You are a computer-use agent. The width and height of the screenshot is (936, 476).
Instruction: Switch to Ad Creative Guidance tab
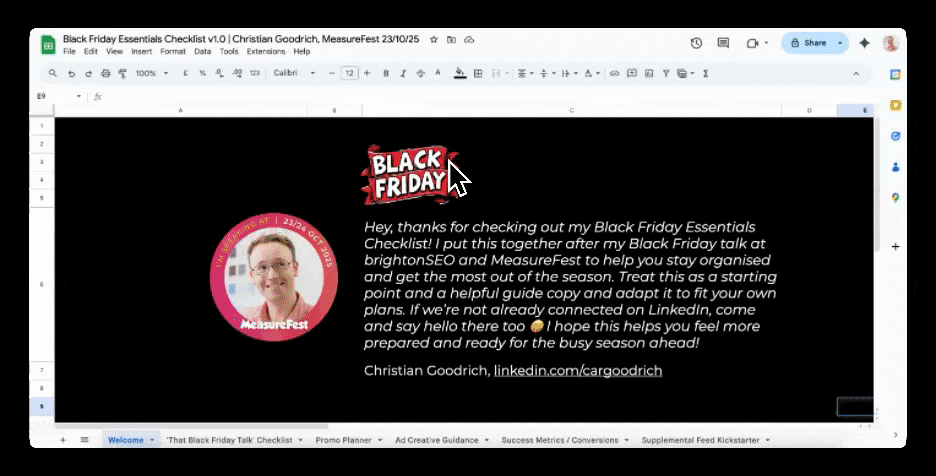(436, 440)
